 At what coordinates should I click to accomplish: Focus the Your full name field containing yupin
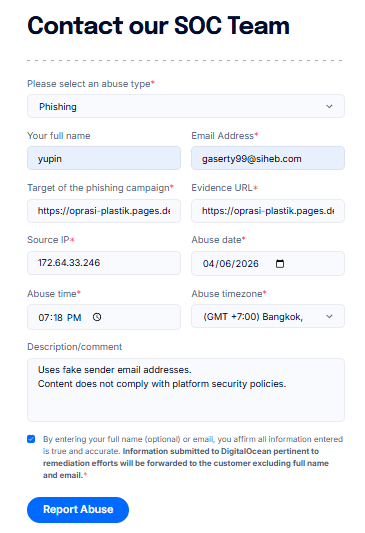click(x=104, y=158)
